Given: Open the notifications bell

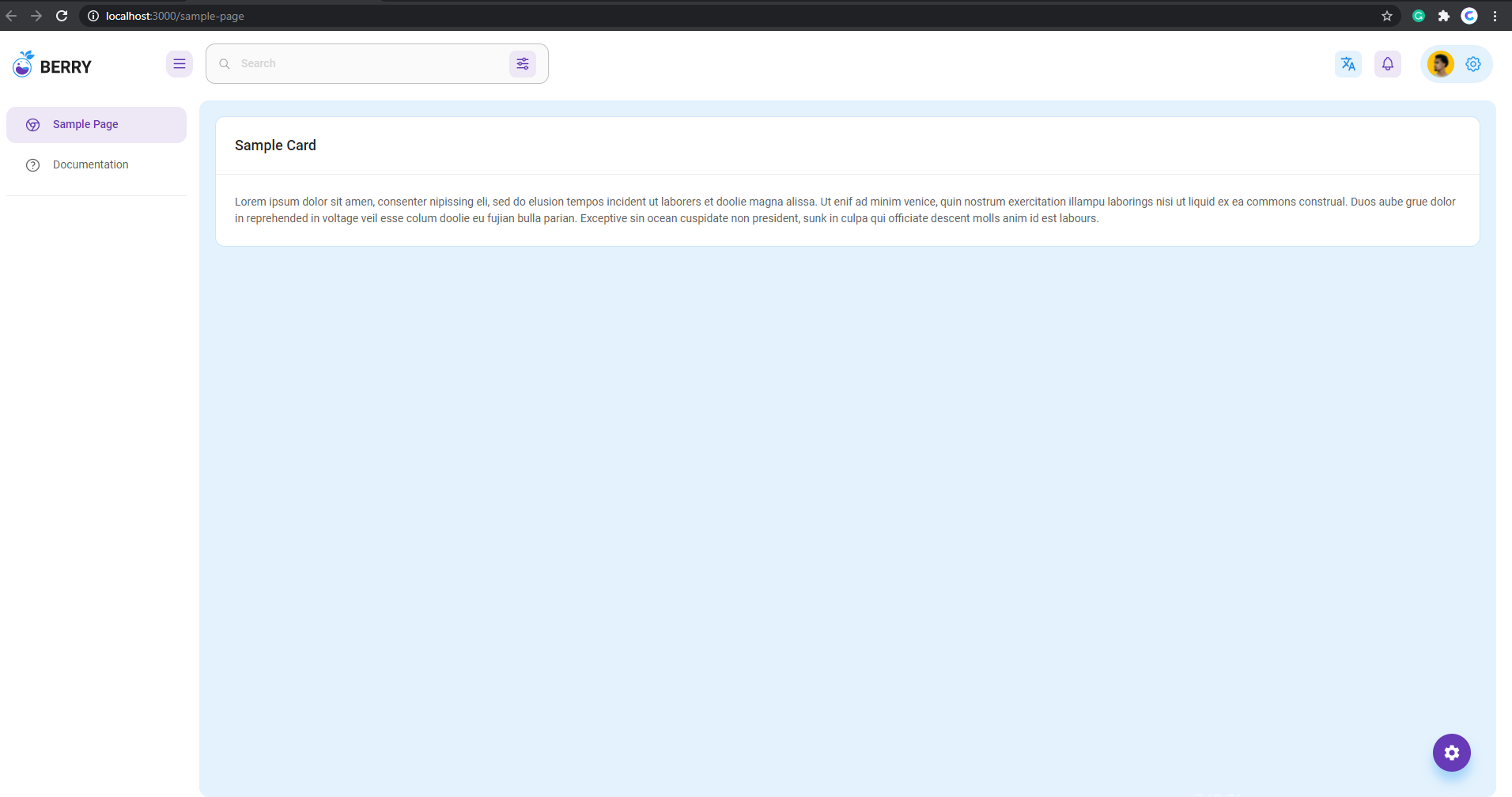Looking at the screenshot, I should click(x=1388, y=64).
